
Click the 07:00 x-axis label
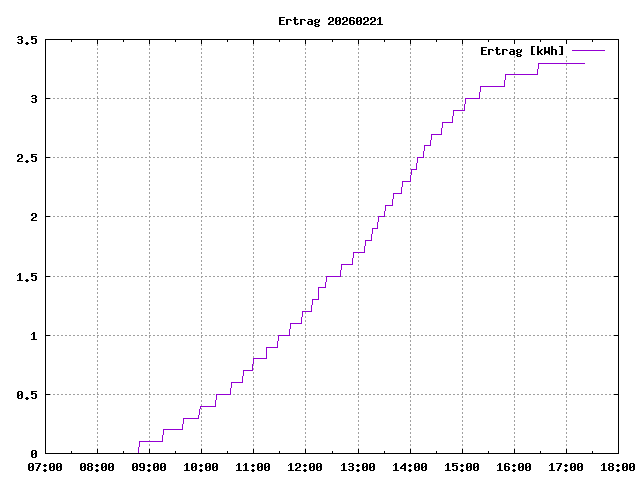45,467
